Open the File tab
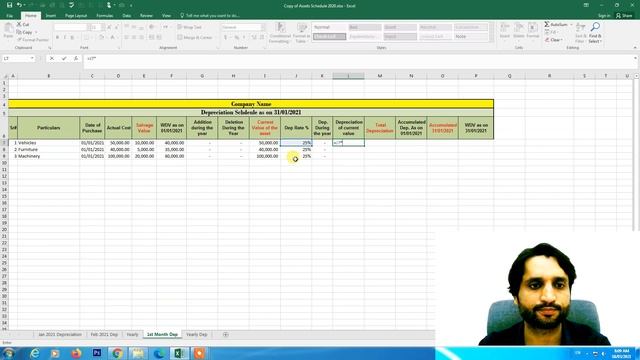 coord(10,16)
